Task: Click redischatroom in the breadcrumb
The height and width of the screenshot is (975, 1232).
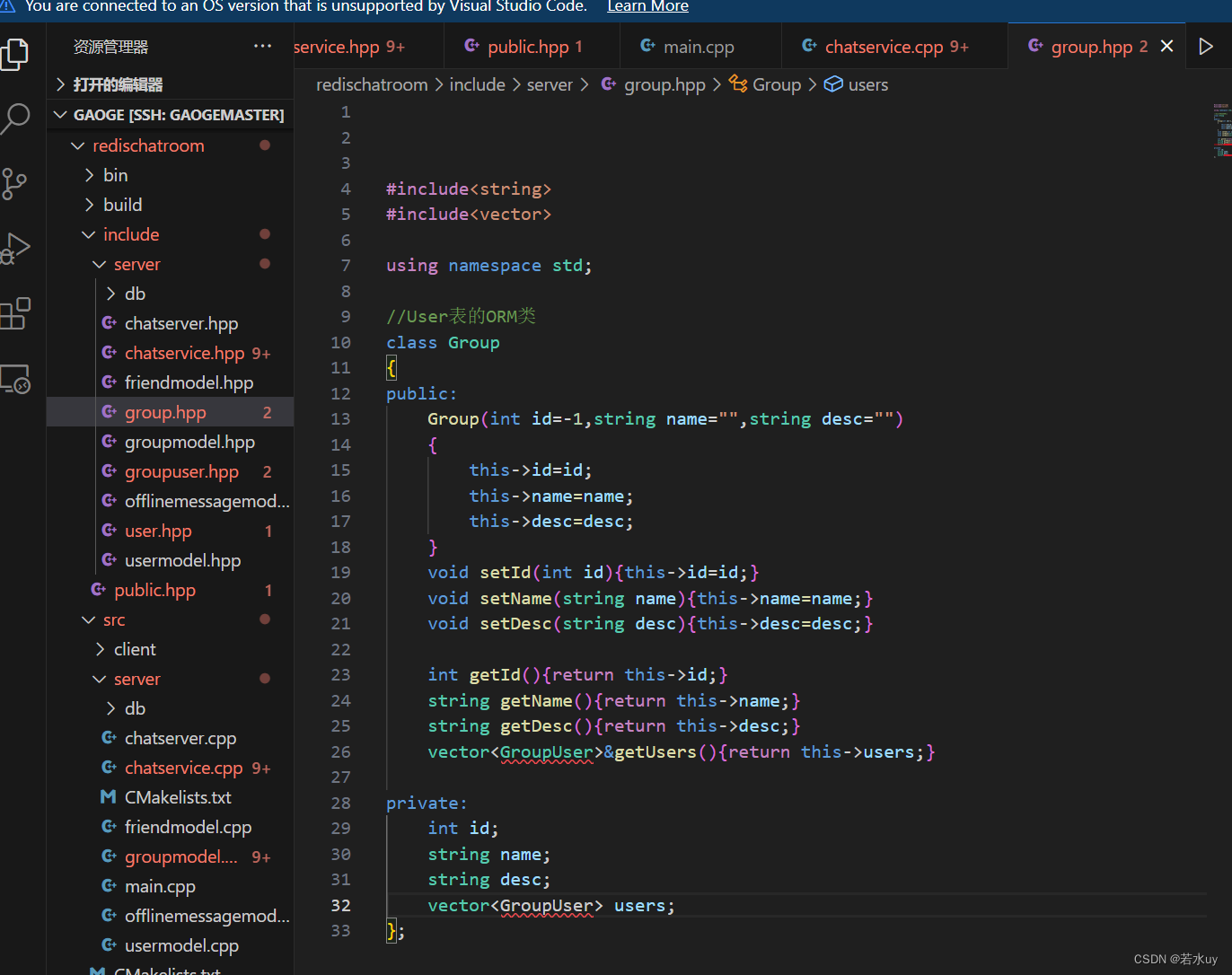Action: (x=372, y=84)
